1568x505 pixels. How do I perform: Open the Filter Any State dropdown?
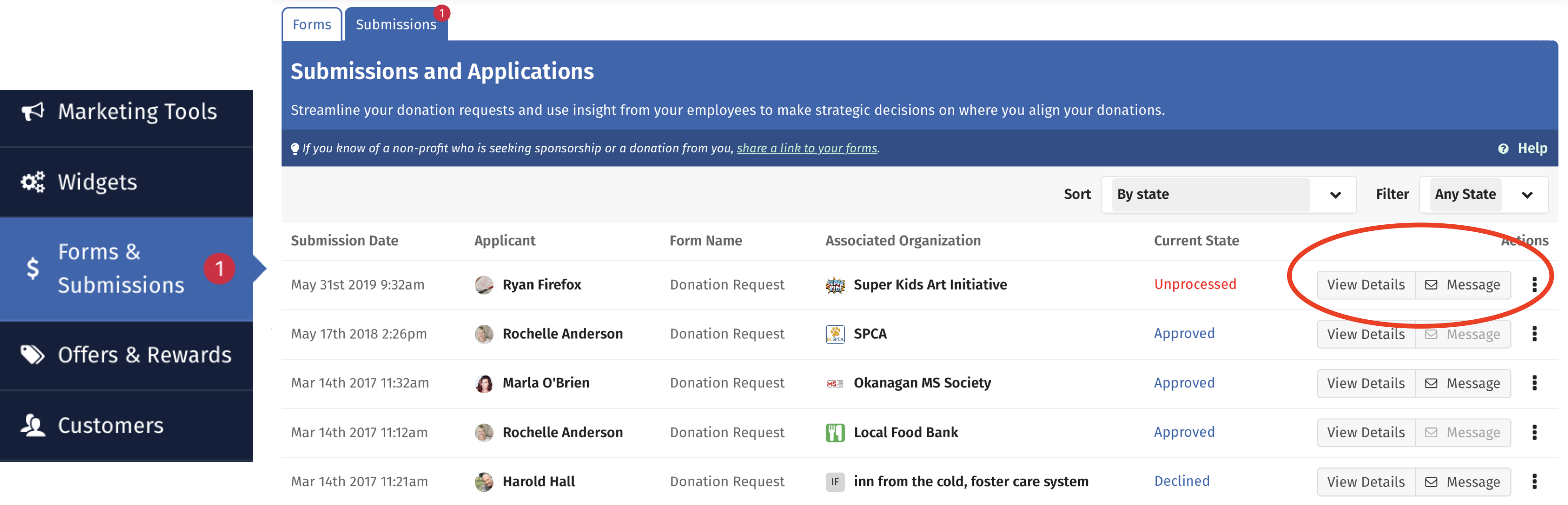click(1483, 194)
